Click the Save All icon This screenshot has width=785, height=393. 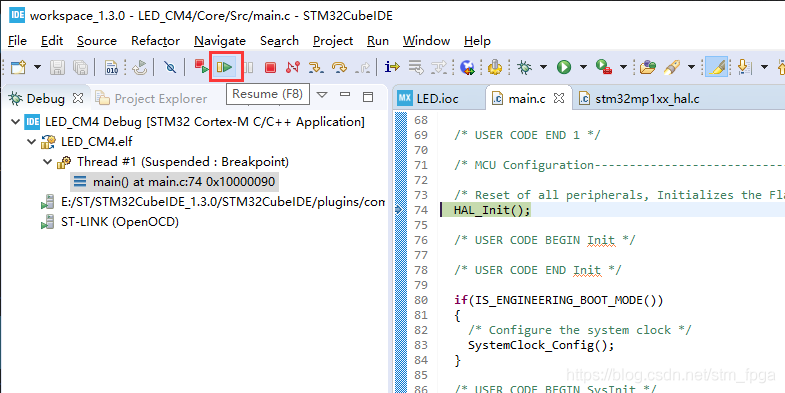pos(81,67)
